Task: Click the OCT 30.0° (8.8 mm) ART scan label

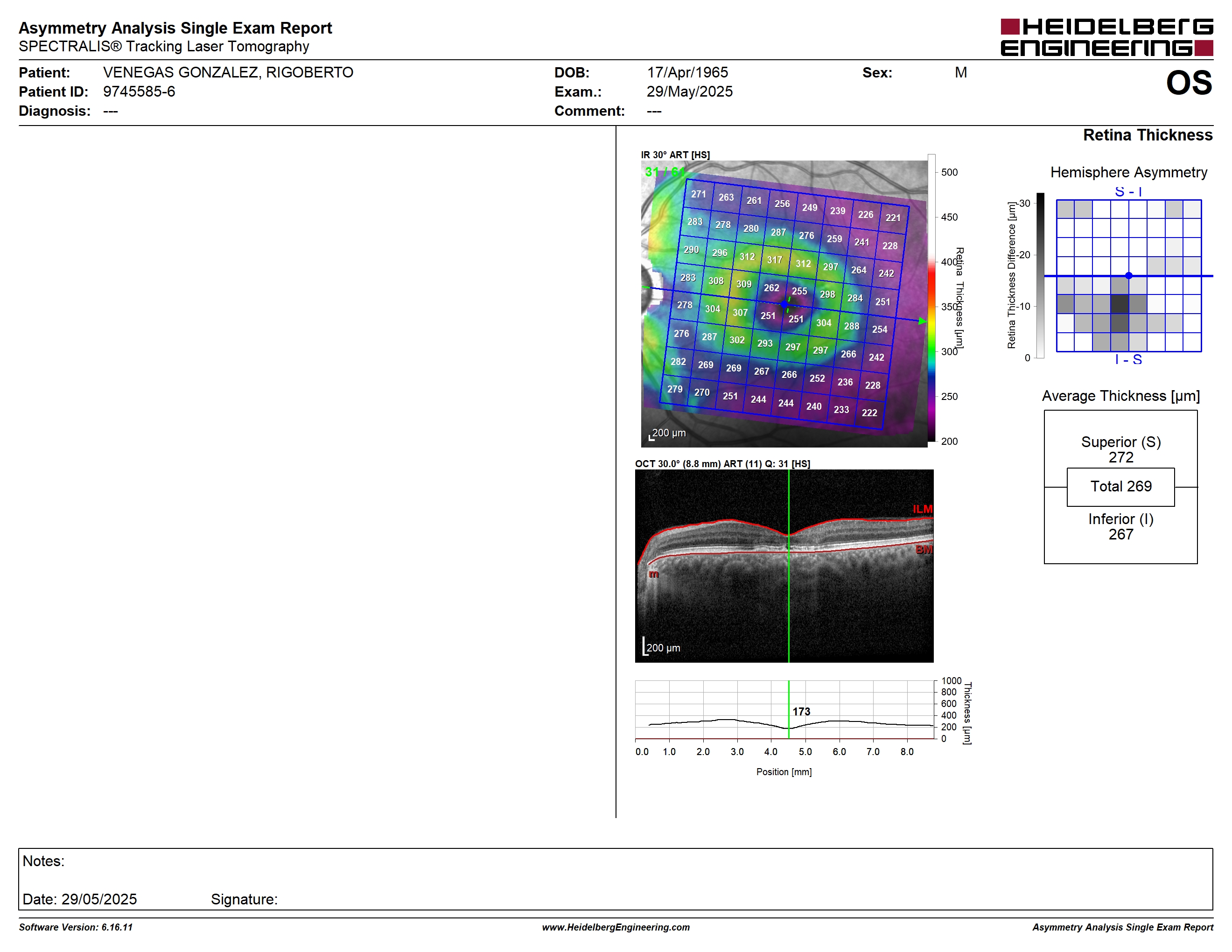Action: pos(722,463)
